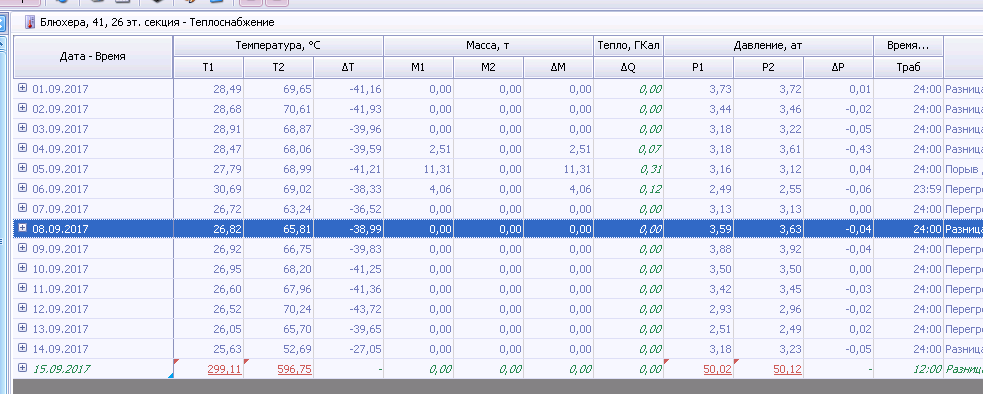
Task: Select the 30,69 T1 cell
Action: click(208, 189)
